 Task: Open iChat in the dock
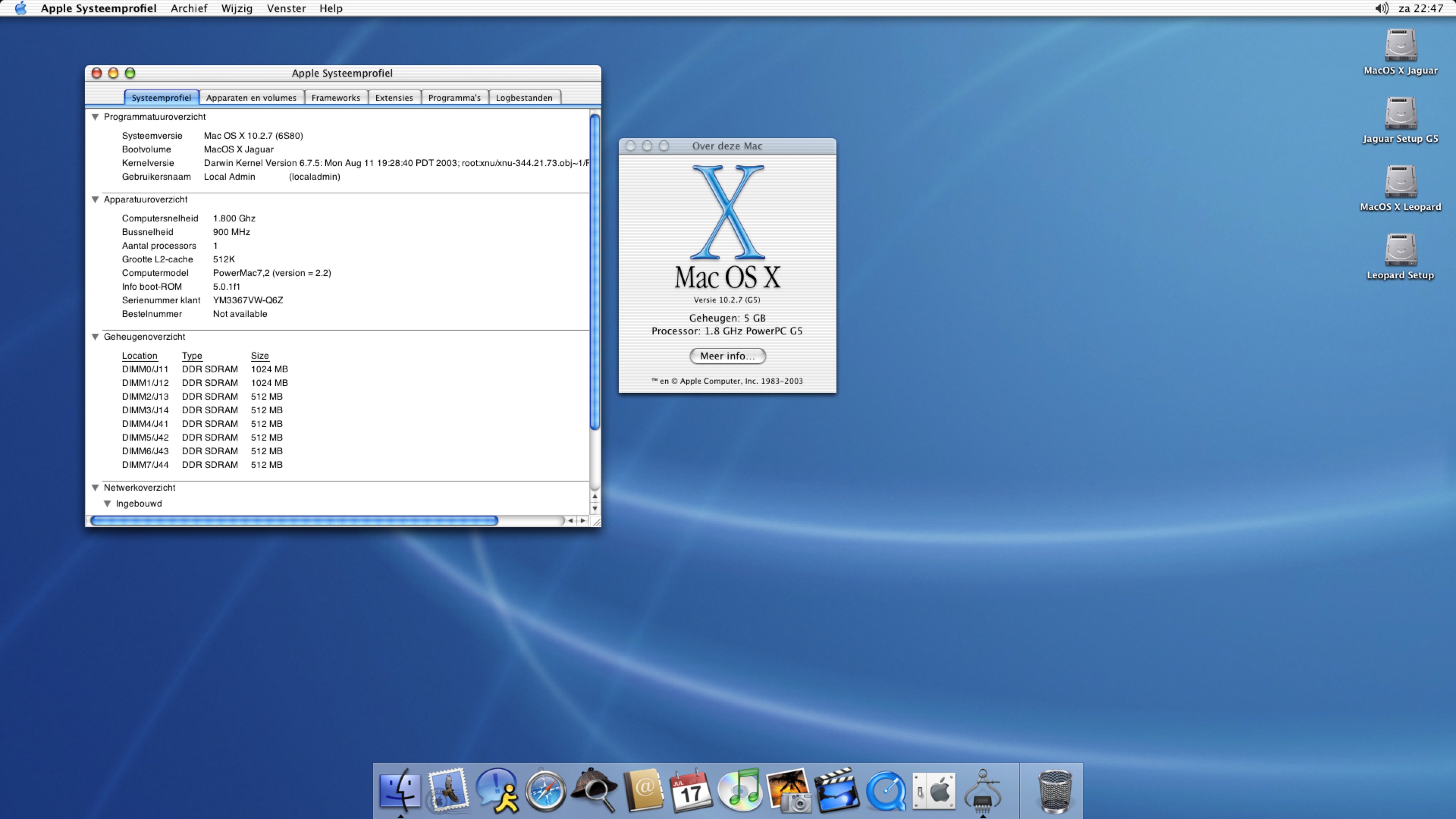tap(496, 790)
